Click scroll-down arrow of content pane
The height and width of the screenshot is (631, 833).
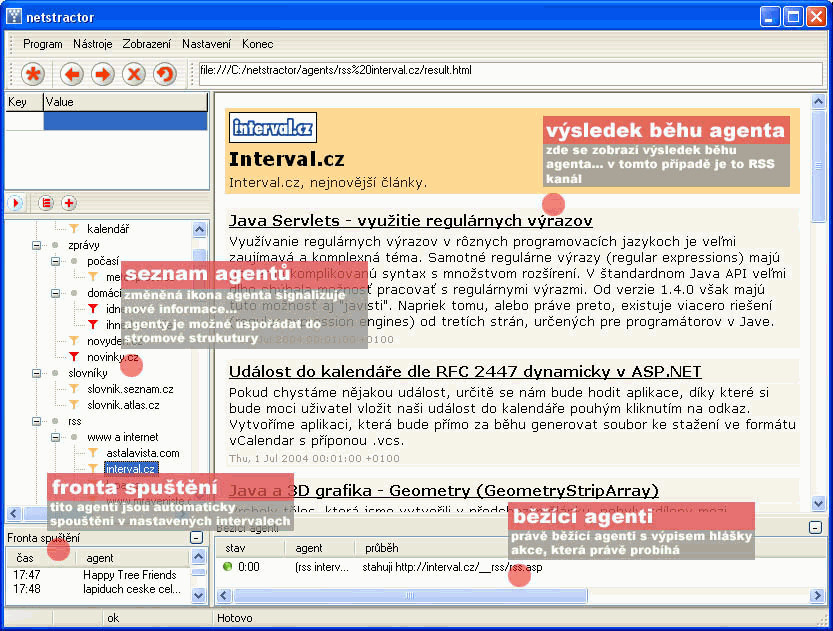[x=818, y=502]
